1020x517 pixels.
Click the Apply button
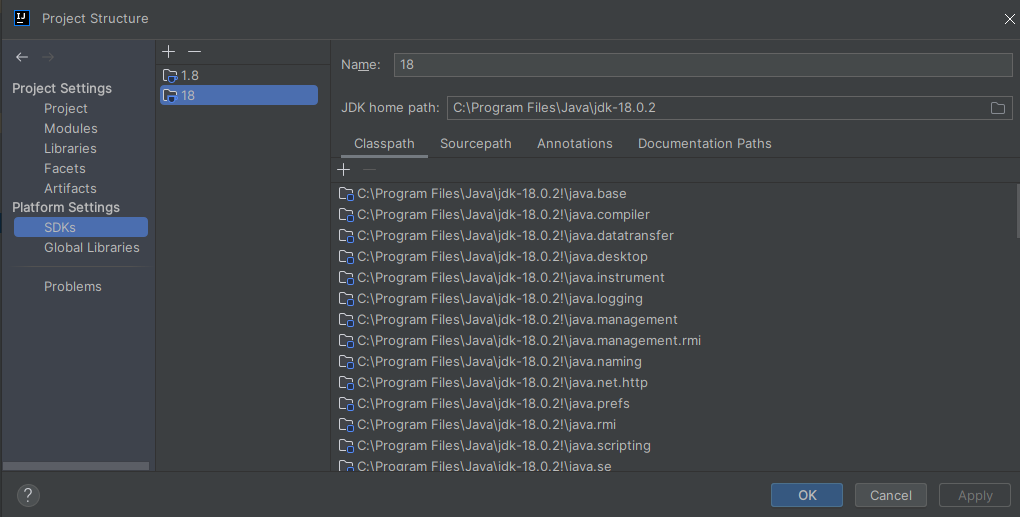click(975, 496)
